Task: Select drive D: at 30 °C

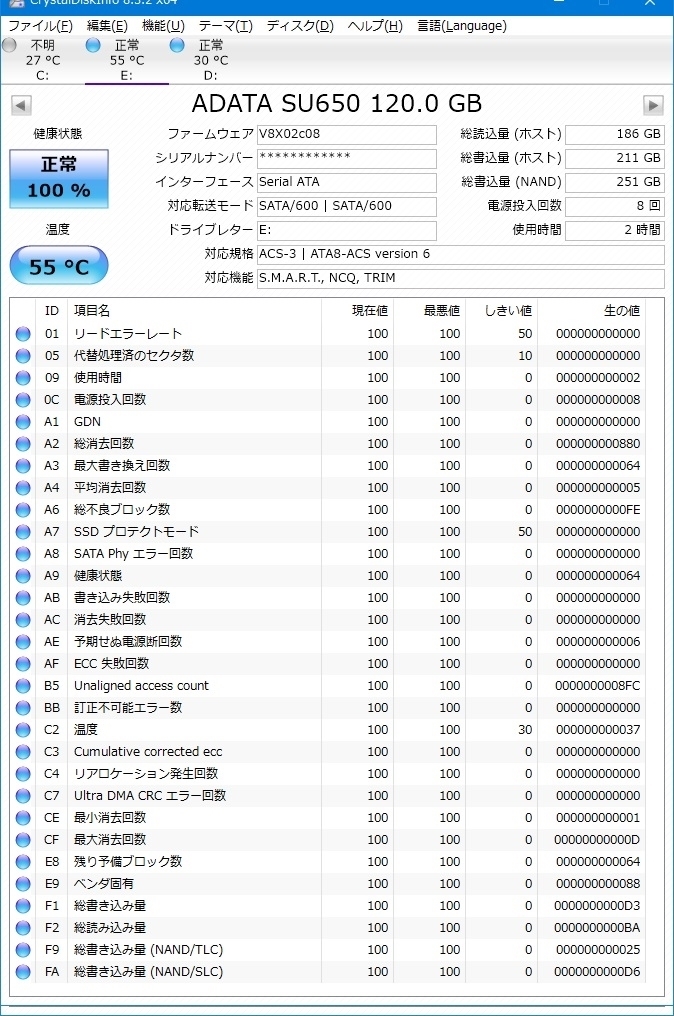Action: pyautogui.click(x=211, y=60)
